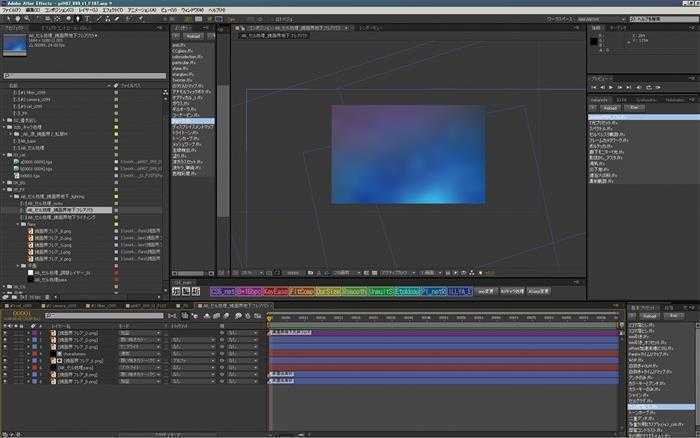Screen dimensions: 700x438
Task: Open the レイヤー(L) menu
Action: 88,10
